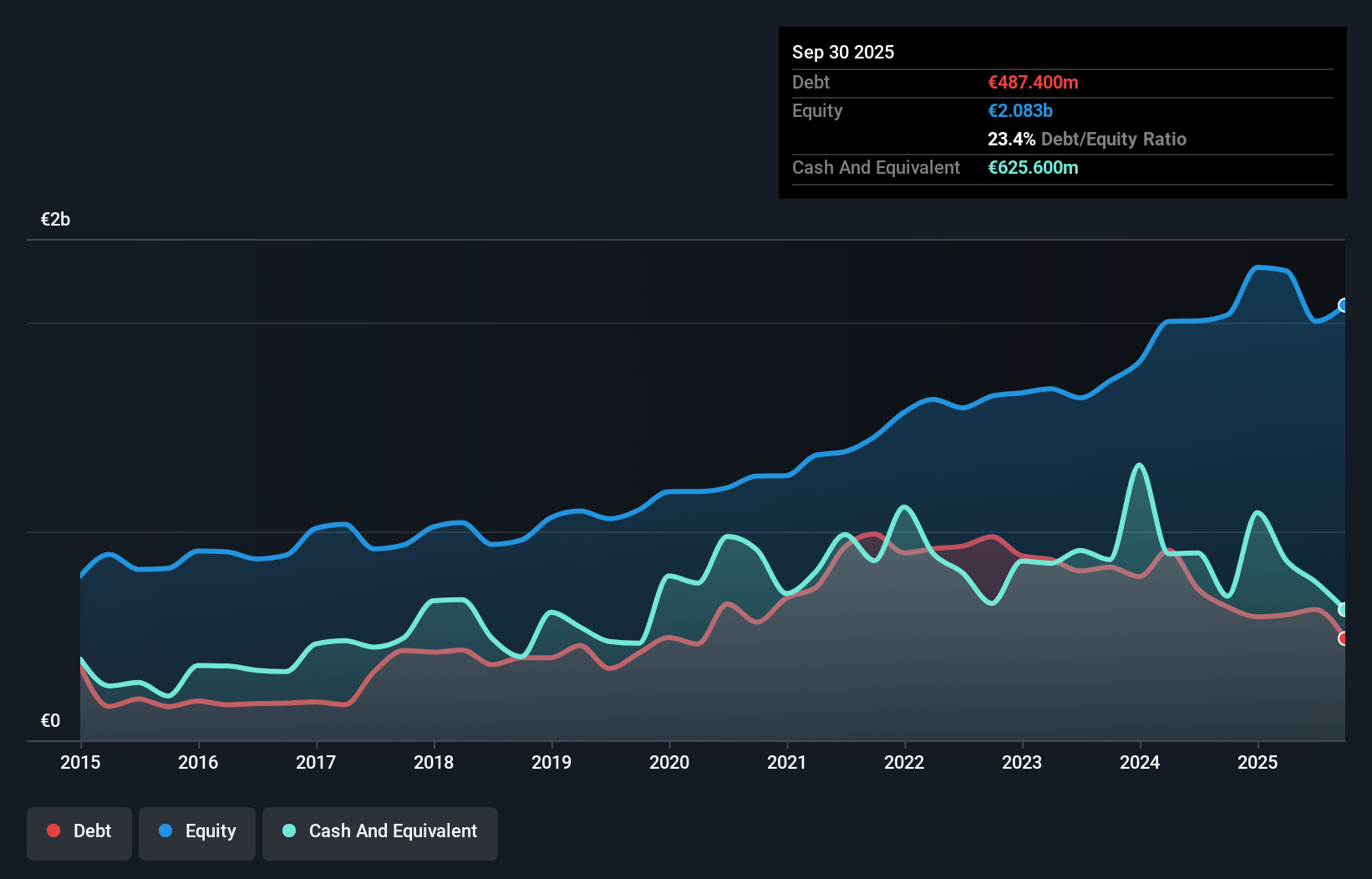Select the Equity line endpoint marker
This screenshot has width=1372, height=879.
tap(1344, 306)
